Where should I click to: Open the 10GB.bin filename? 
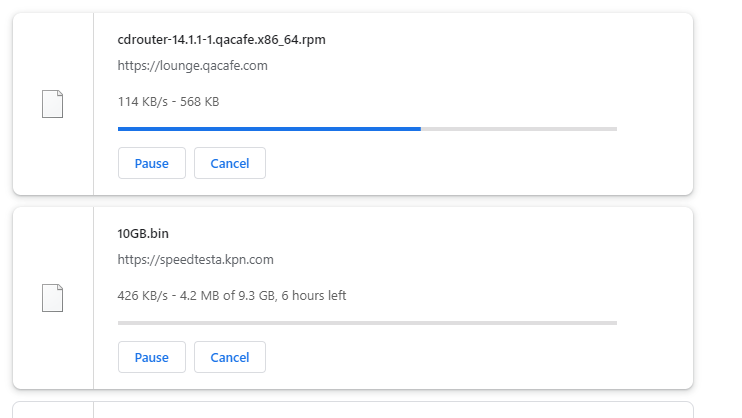tap(143, 234)
